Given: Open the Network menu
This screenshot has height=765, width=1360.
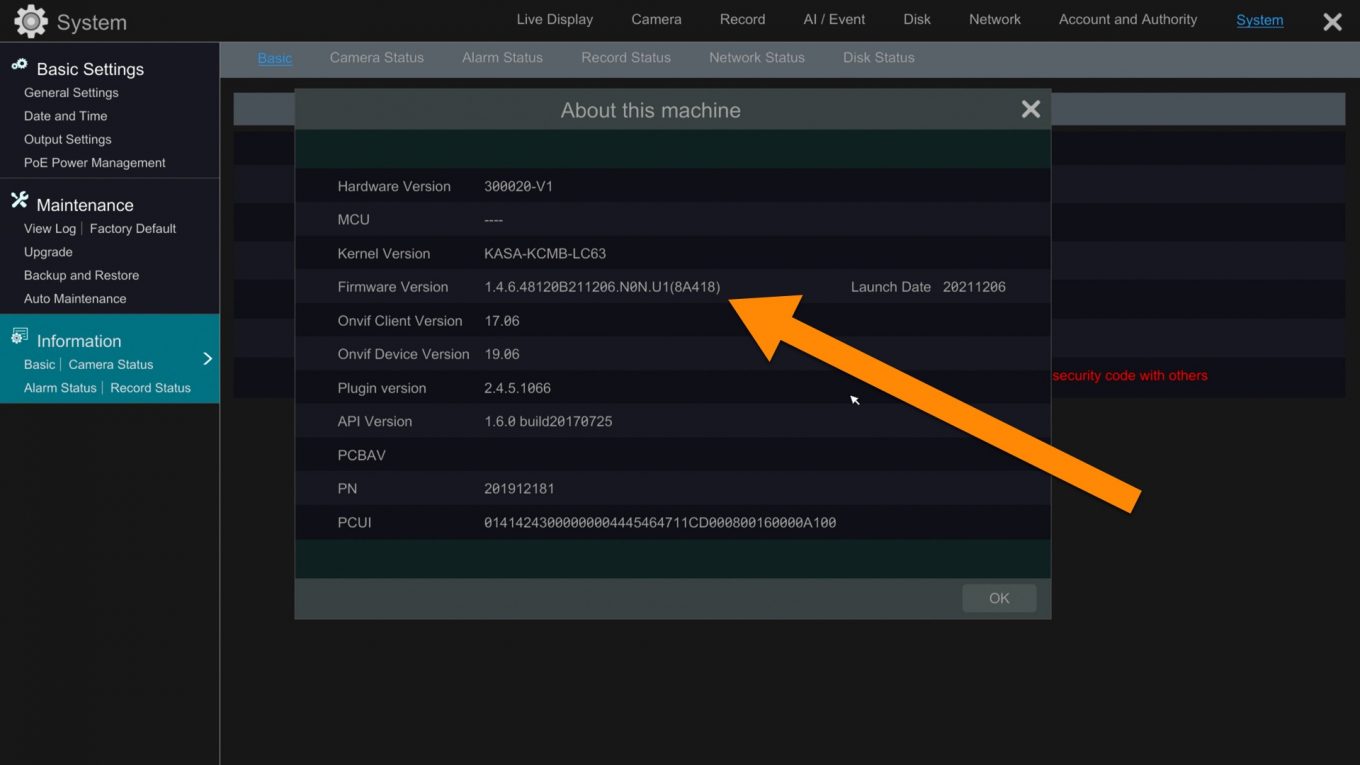Looking at the screenshot, I should 994,18.
